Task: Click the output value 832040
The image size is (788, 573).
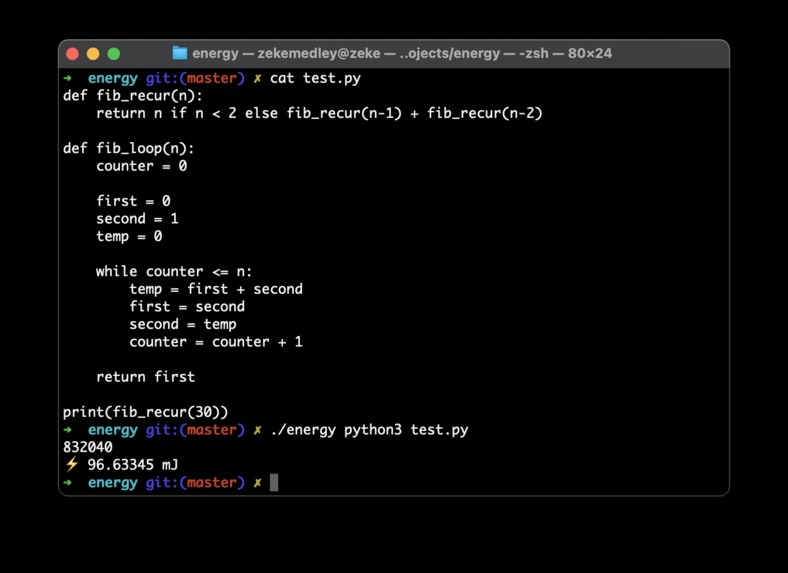Action: pyautogui.click(x=88, y=447)
